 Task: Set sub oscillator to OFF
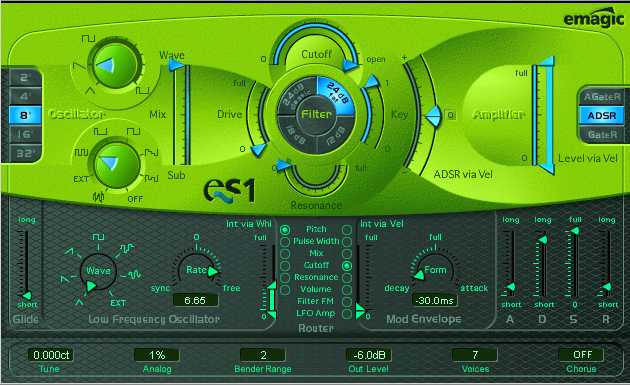pos(135,199)
